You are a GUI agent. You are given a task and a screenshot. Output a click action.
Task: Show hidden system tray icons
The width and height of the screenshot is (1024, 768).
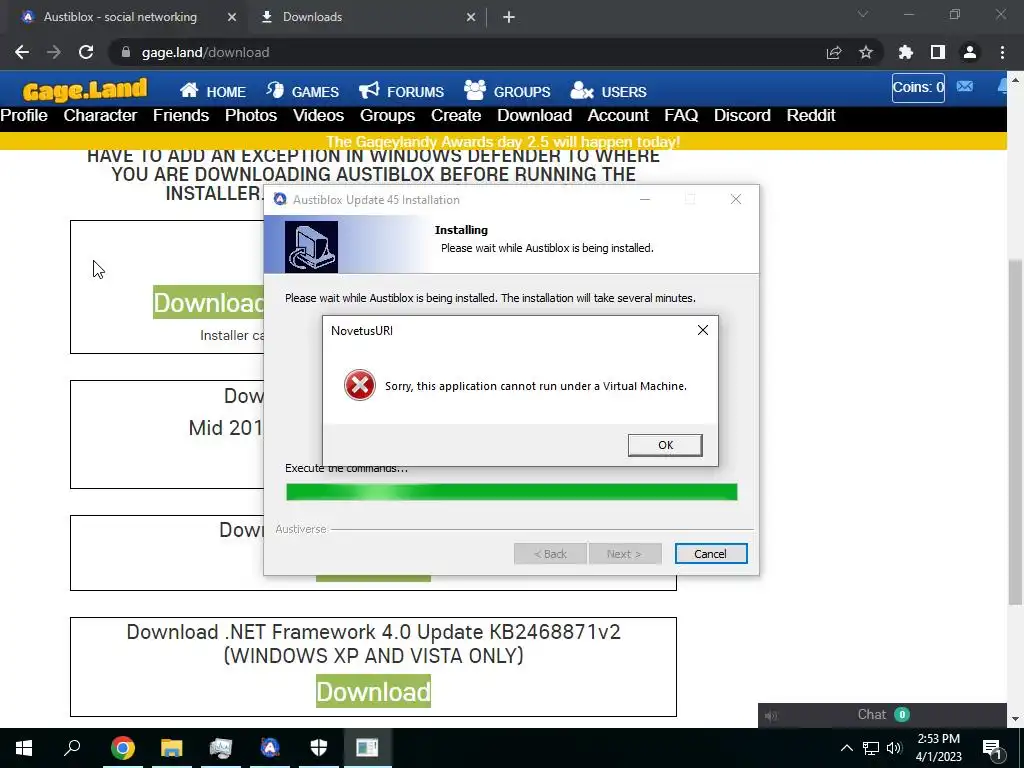(846, 748)
